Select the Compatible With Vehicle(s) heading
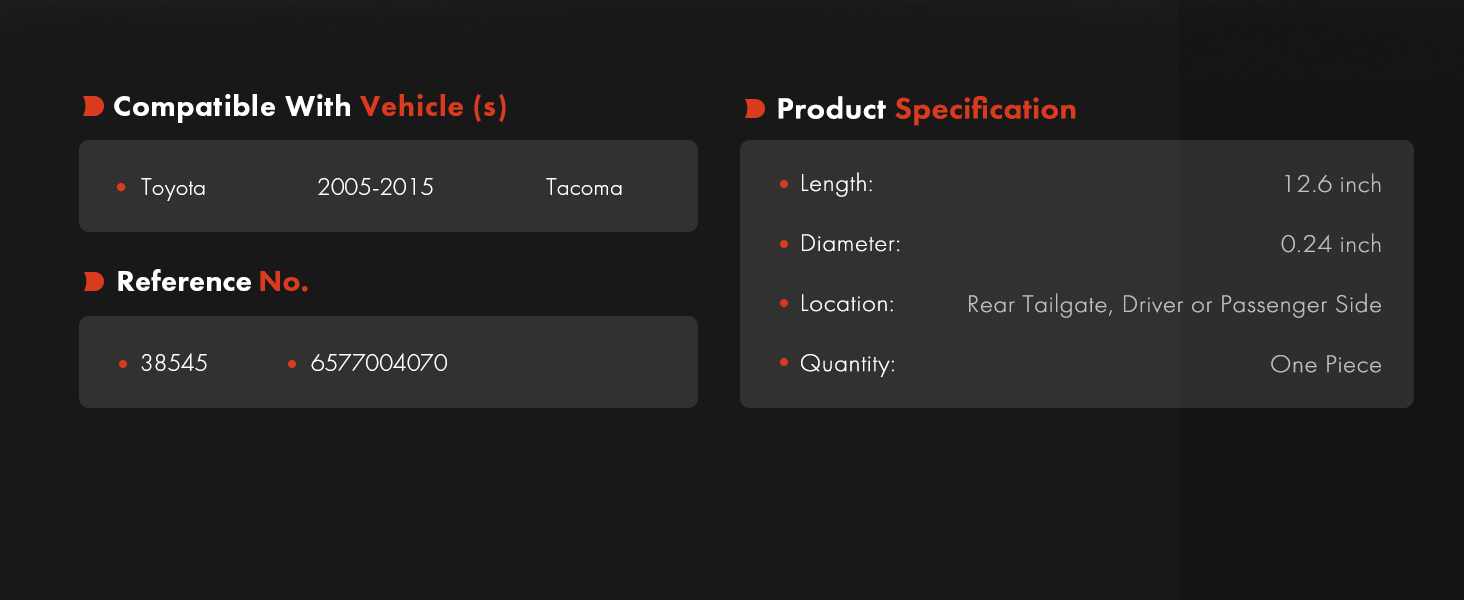This screenshot has width=1464, height=600. point(310,107)
